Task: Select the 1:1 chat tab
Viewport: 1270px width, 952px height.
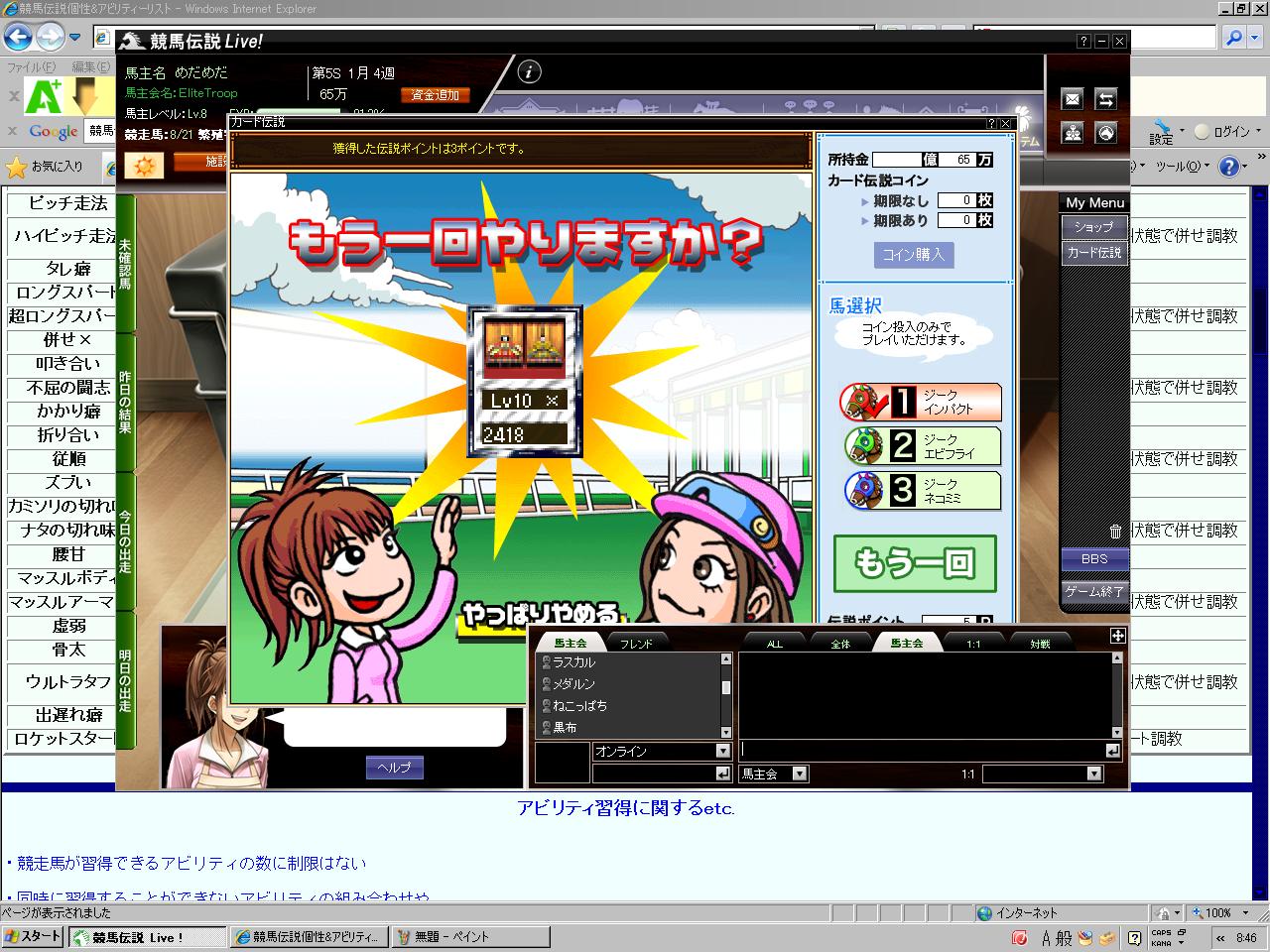Action: 973,644
